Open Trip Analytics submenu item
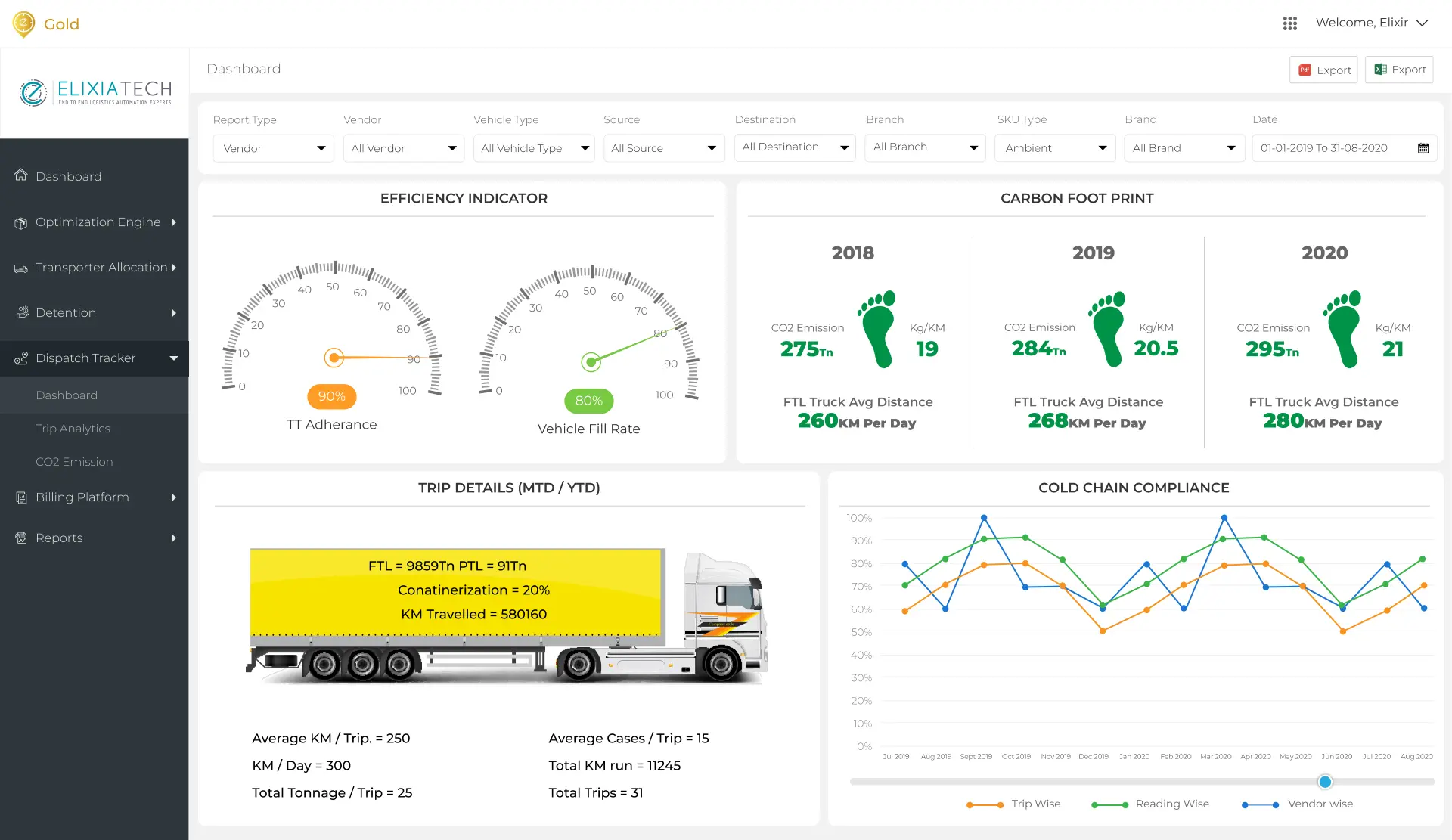1452x840 pixels. (73, 429)
